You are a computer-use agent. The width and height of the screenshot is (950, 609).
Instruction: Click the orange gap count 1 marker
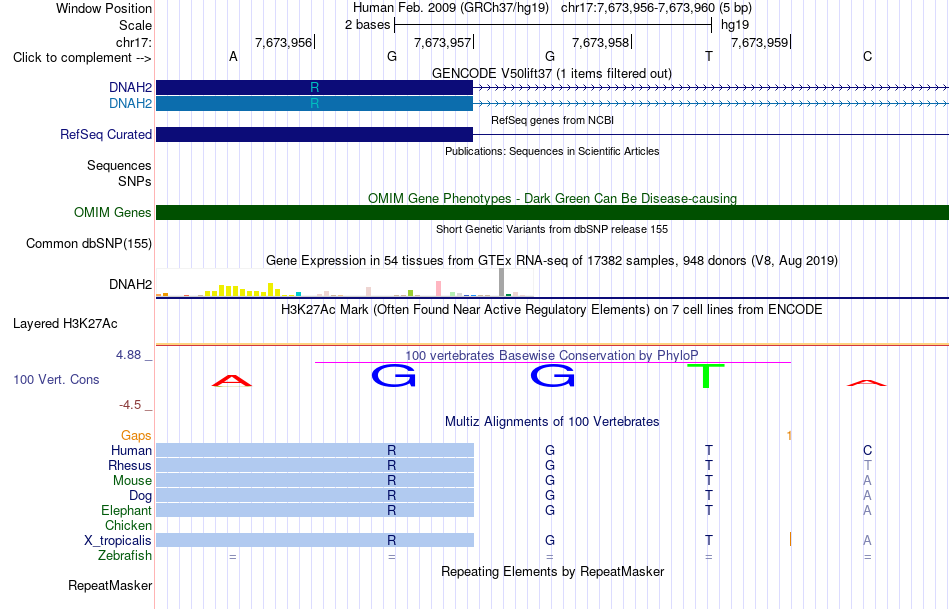pyautogui.click(x=789, y=436)
